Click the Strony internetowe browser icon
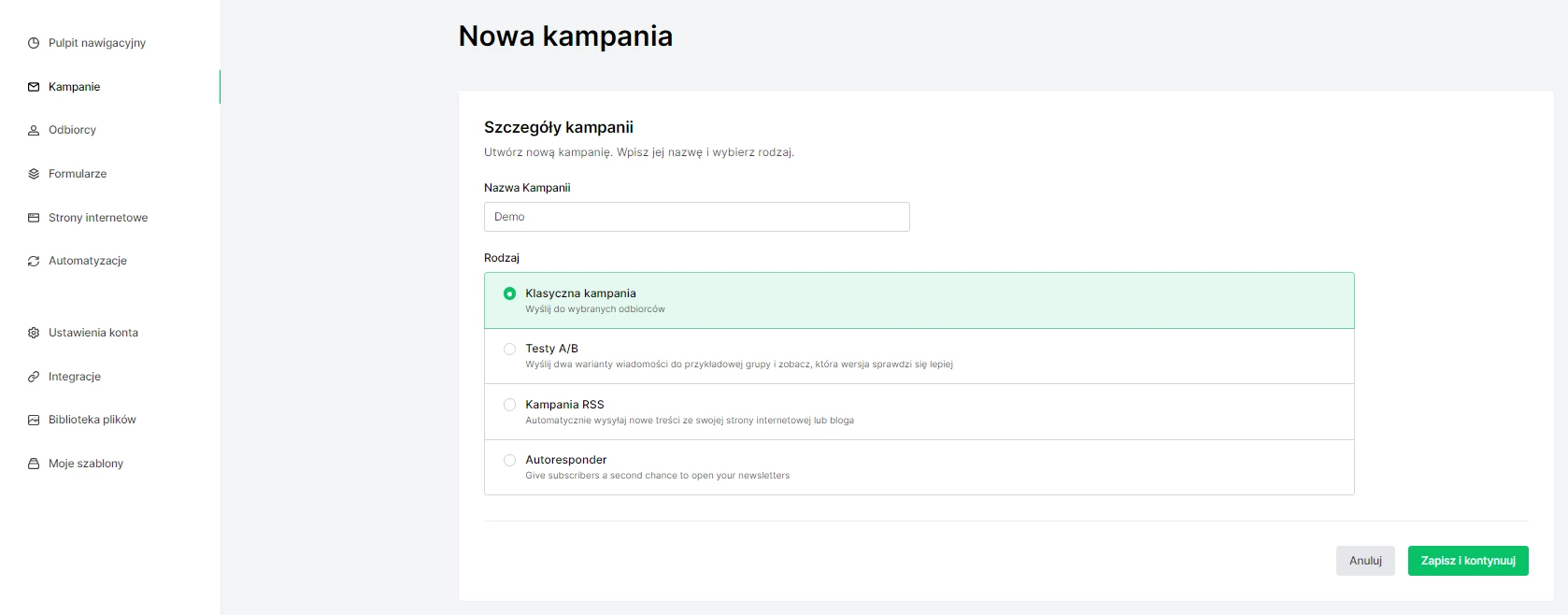 click(x=34, y=218)
